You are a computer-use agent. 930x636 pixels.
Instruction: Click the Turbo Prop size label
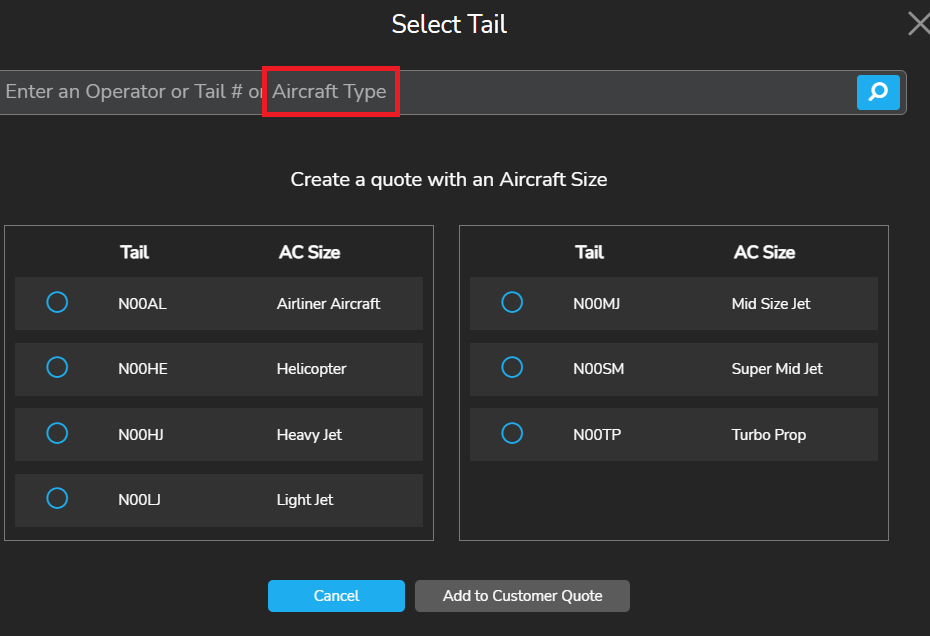768,435
